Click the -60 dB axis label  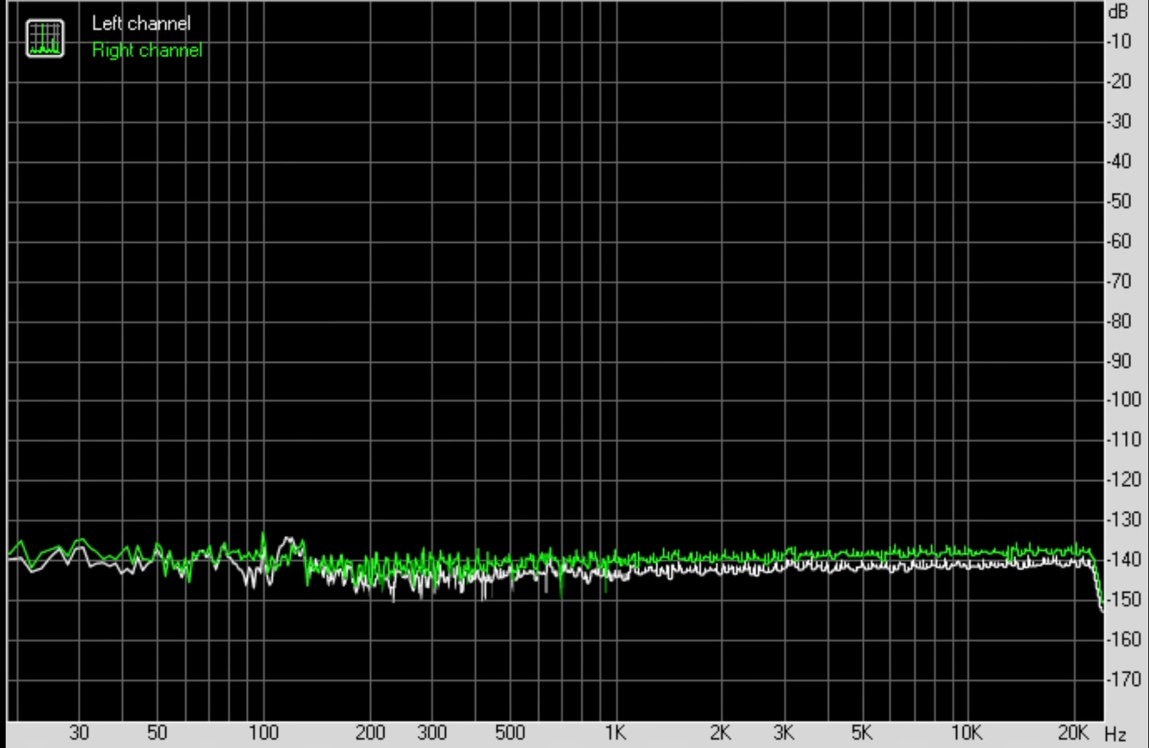click(x=1119, y=241)
